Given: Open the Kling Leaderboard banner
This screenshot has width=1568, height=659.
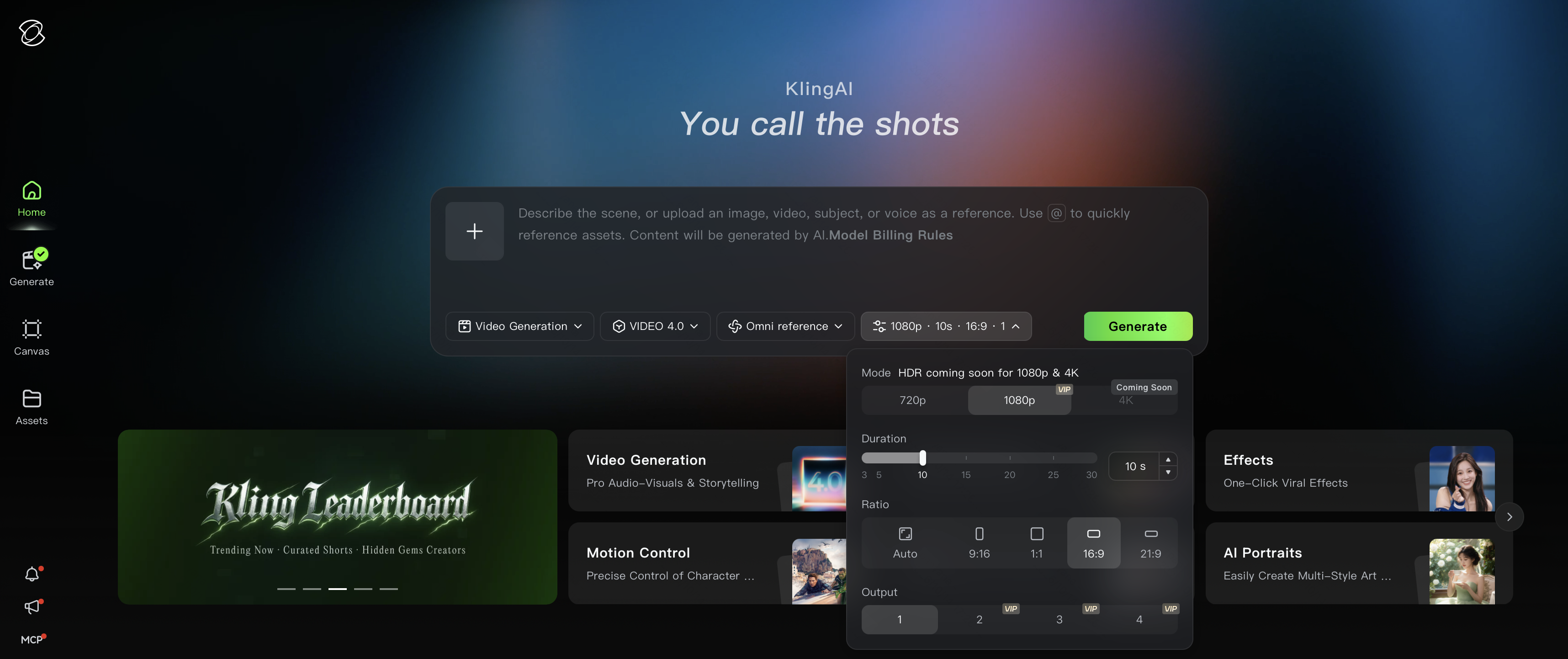Looking at the screenshot, I should point(337,517).
